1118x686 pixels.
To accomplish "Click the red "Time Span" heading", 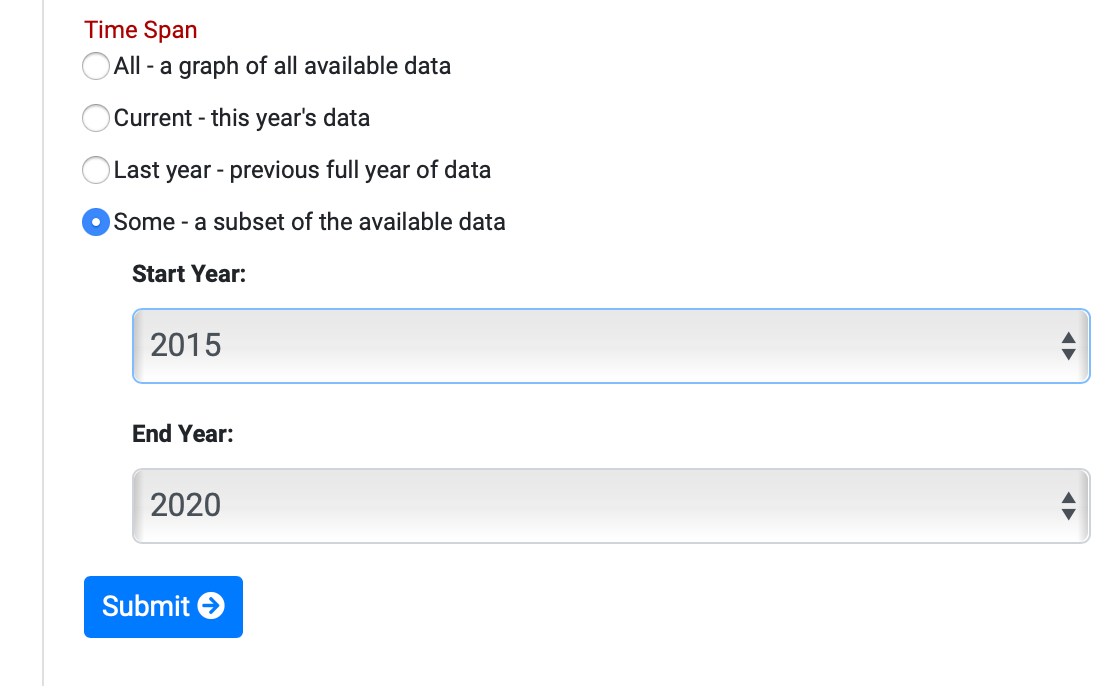I will pos(141,30).
